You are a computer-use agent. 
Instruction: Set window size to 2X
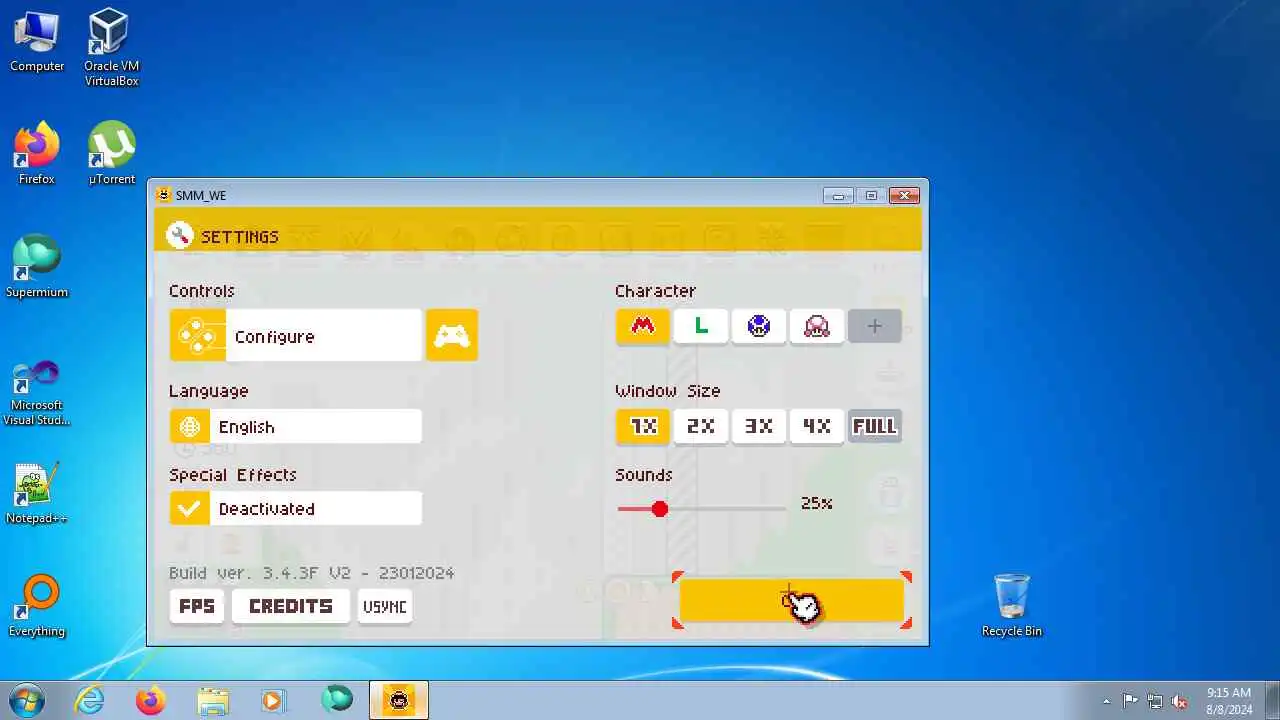[700, 426]
